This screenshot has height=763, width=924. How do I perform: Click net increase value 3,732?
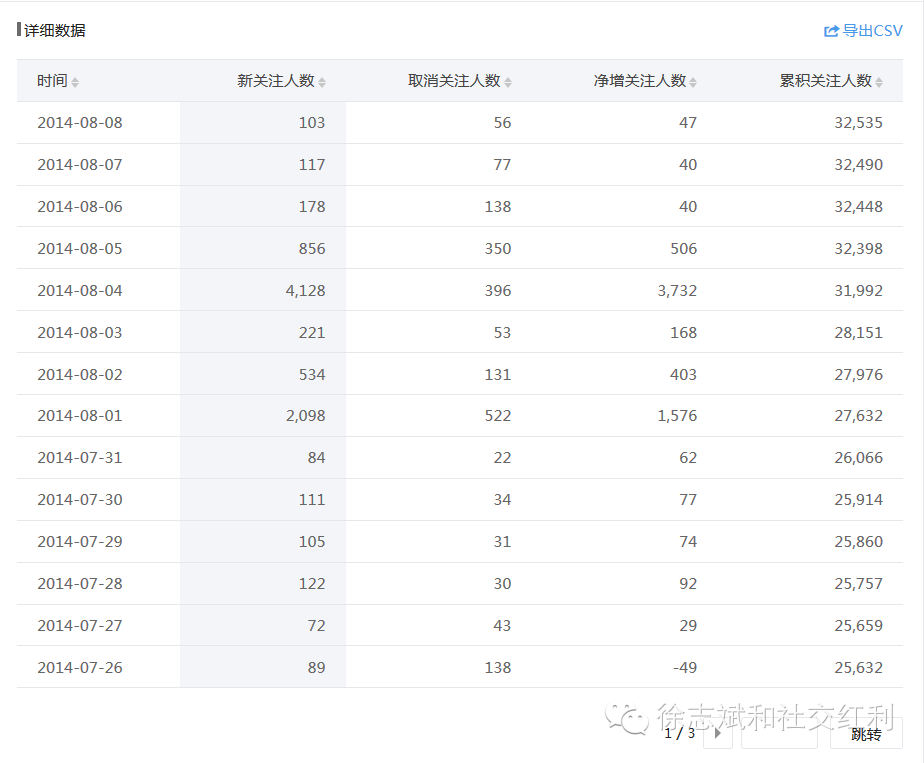click(677, 290)
